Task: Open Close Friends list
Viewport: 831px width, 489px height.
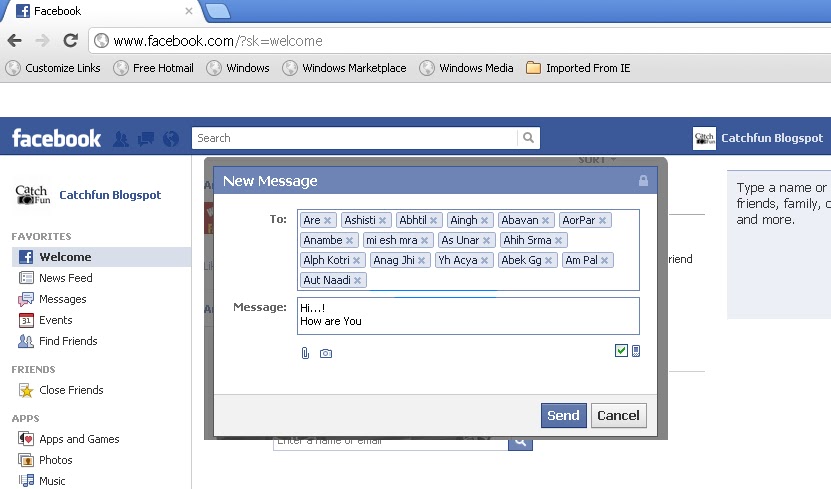Action: point(61,390)
